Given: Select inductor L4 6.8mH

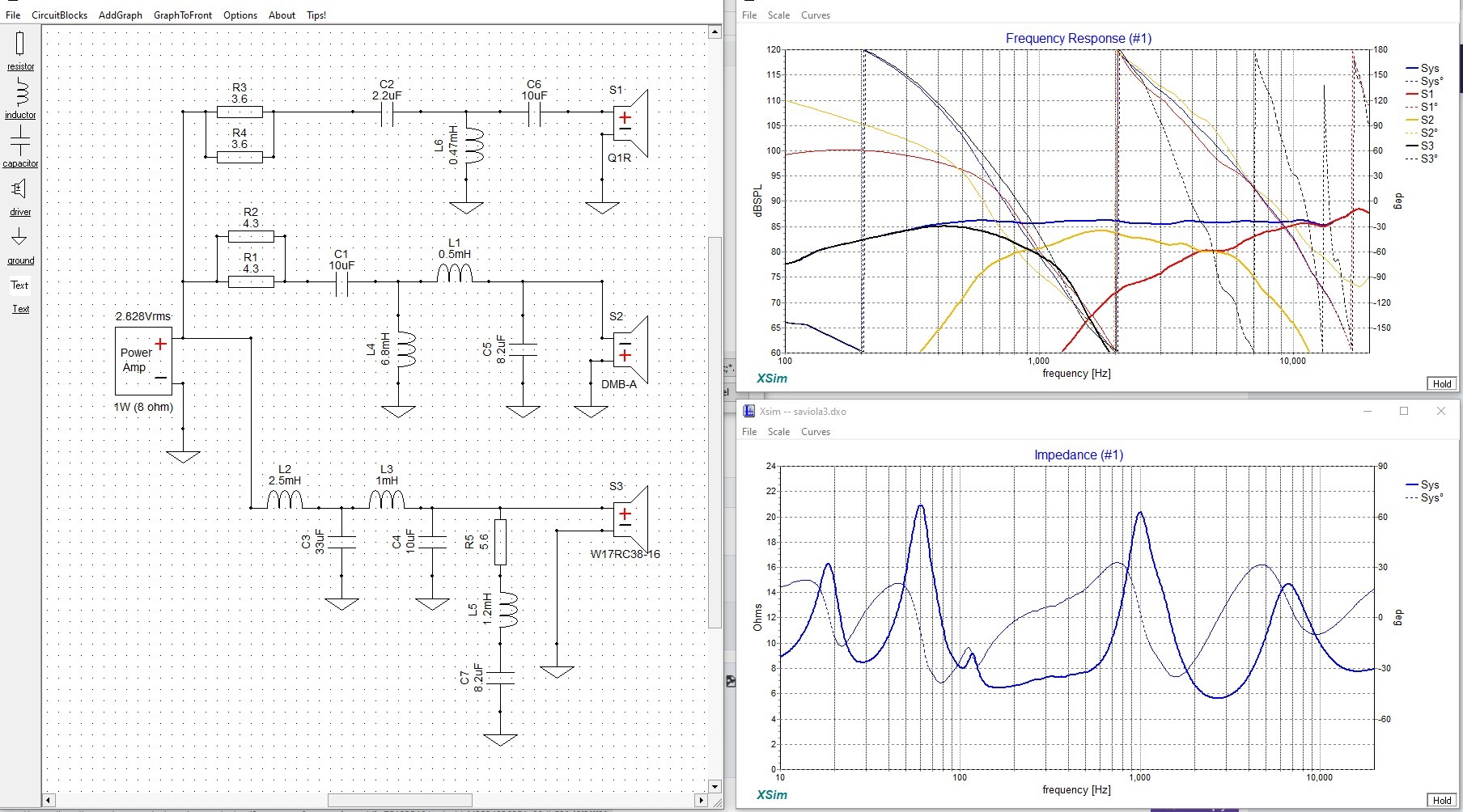Looking at the screenshot, I should pyautogui.click(x=405, y=349).
